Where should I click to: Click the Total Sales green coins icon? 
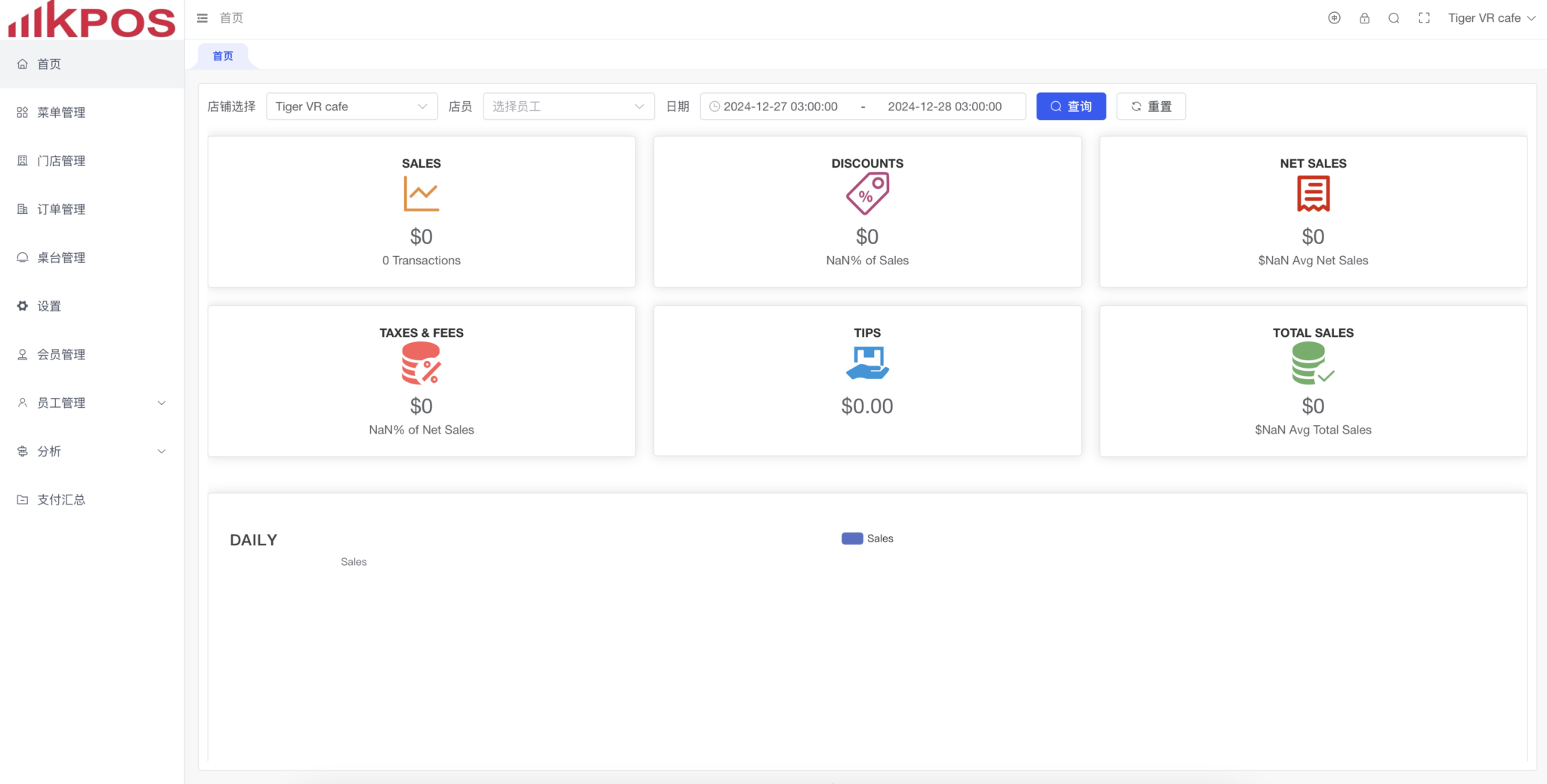pos(1312,363)
